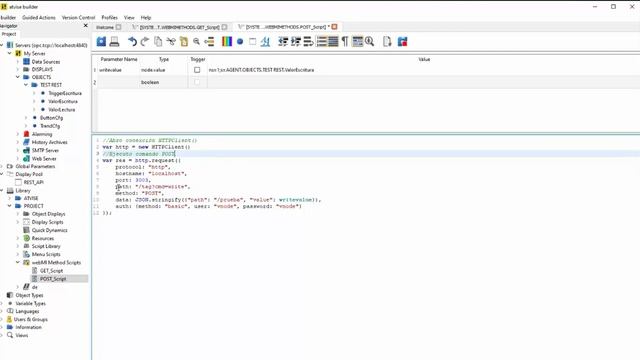Select POST_Script in the tree

pyautogui.click(x=53, y=279)
